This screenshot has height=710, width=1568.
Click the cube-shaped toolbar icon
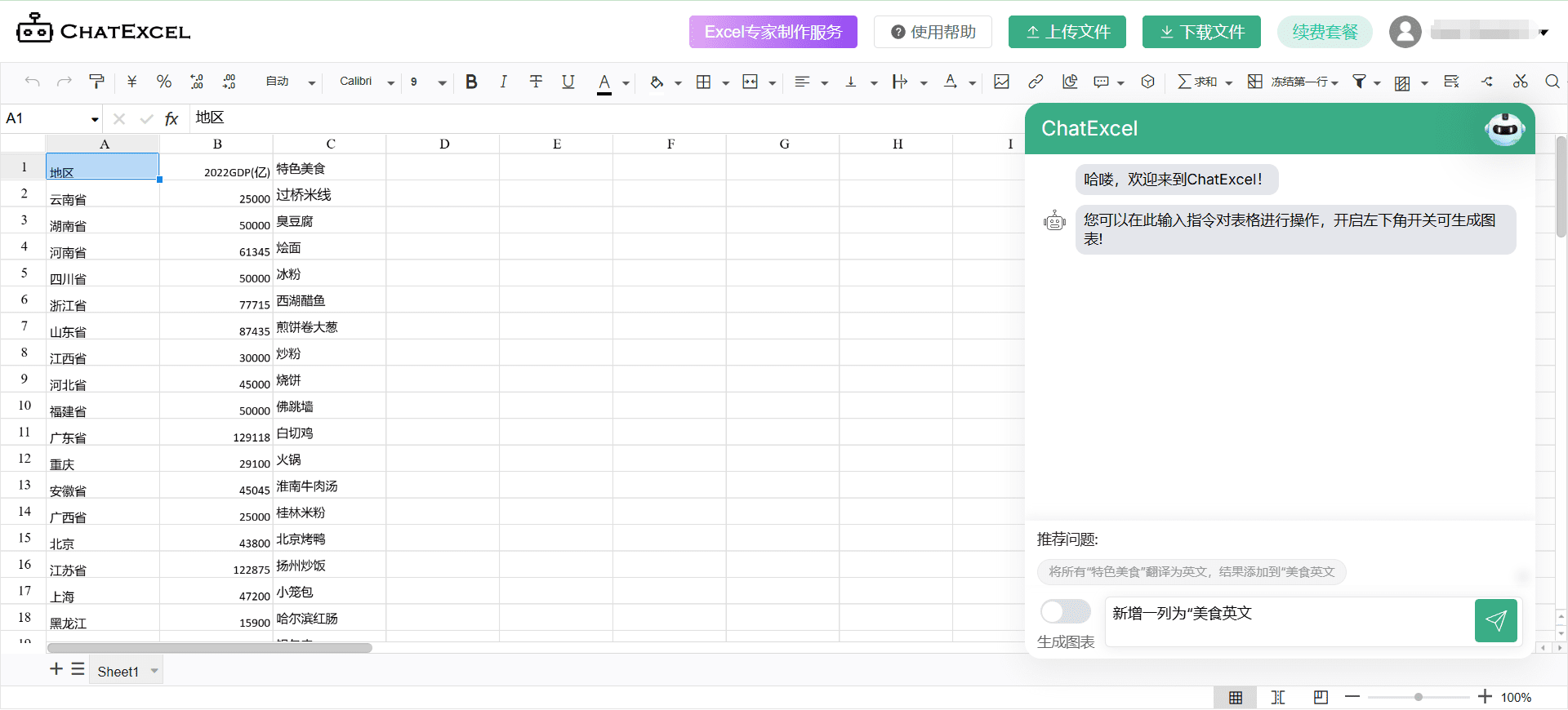point(1147,82)
